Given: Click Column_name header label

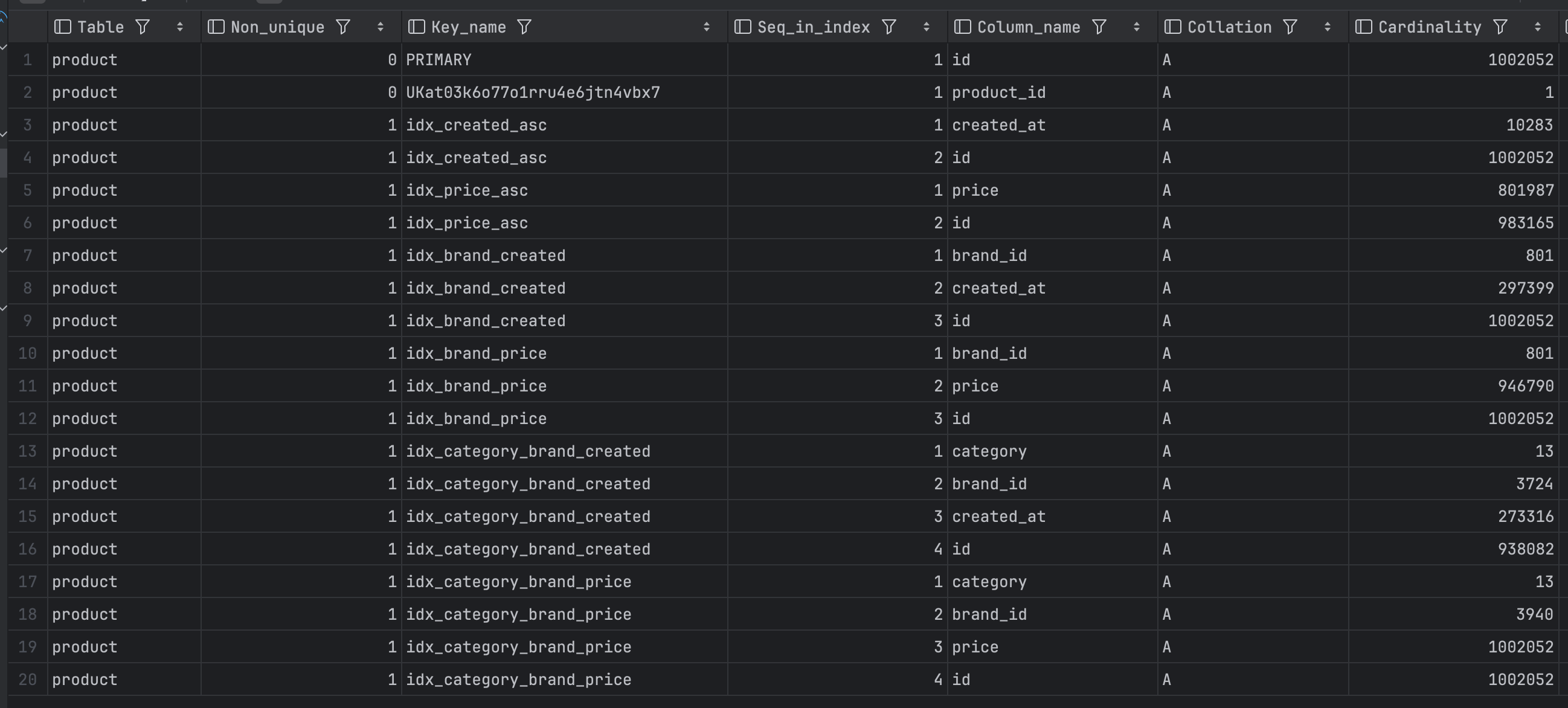Looking at the screenshot, I should (1028, 27).
